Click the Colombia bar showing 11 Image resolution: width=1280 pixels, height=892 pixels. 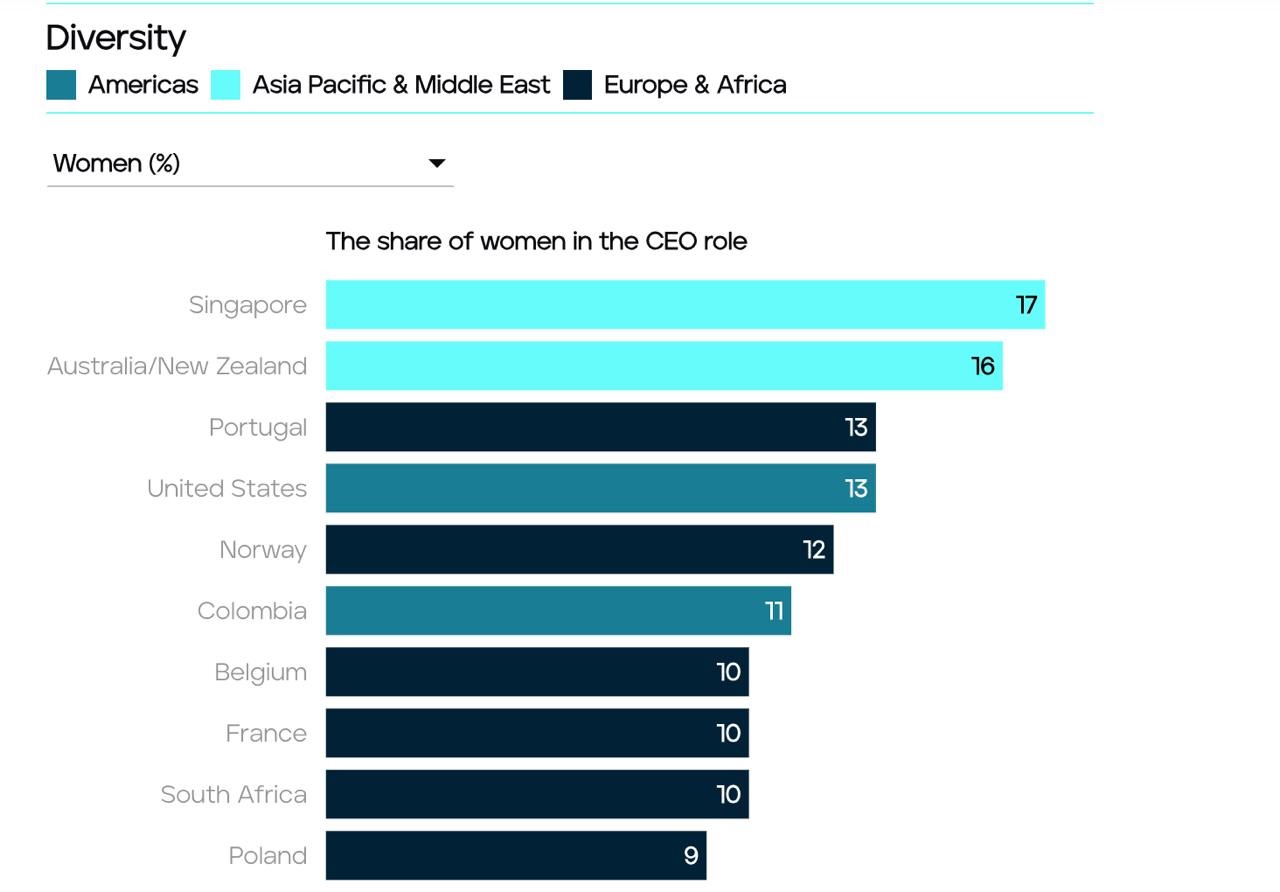point(558,610)
